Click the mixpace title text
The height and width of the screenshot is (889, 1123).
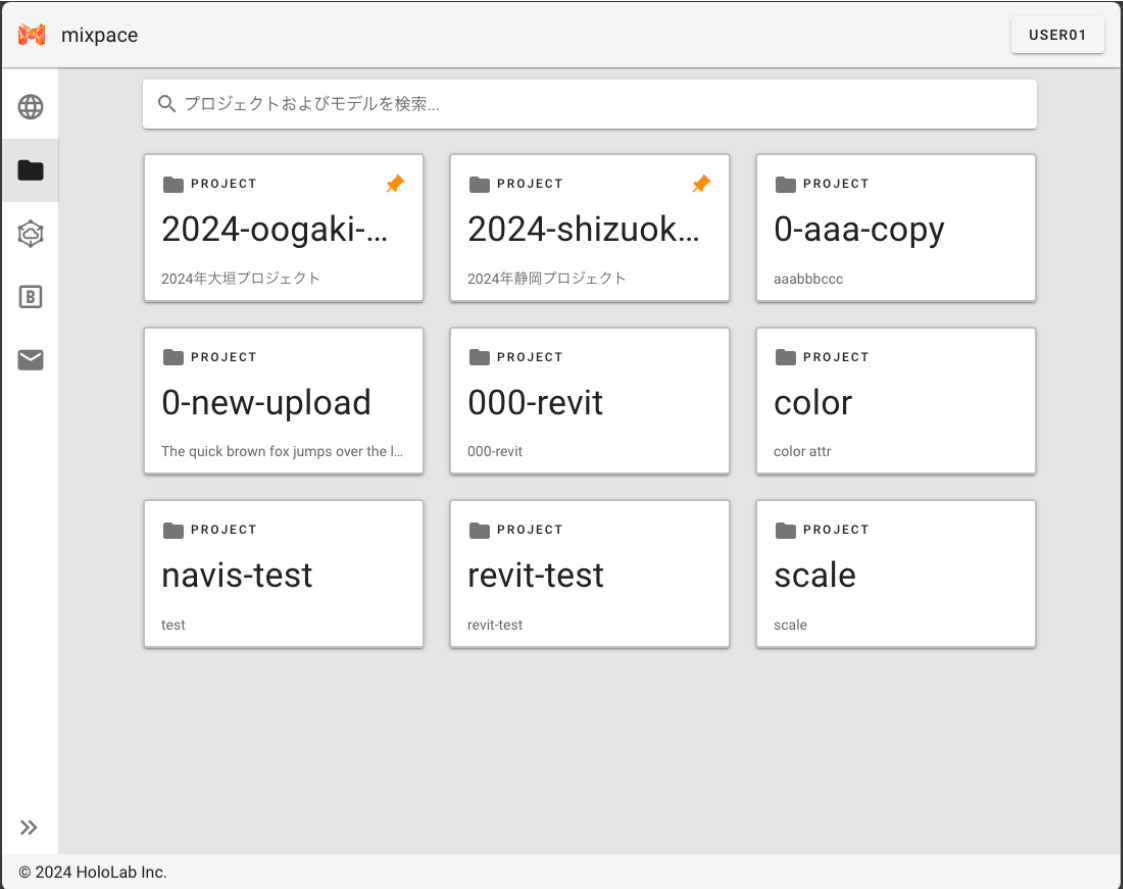point(100,35)
